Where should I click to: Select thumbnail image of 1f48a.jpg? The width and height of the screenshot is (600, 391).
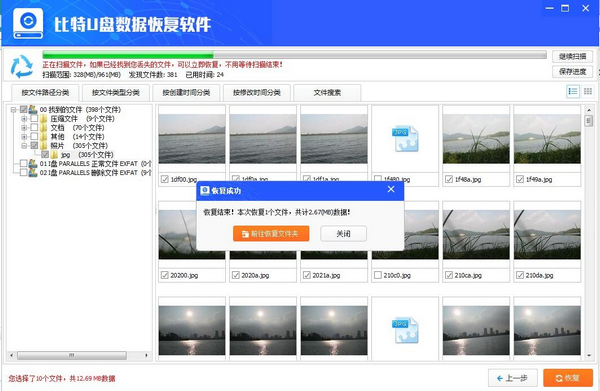[476, 139]
